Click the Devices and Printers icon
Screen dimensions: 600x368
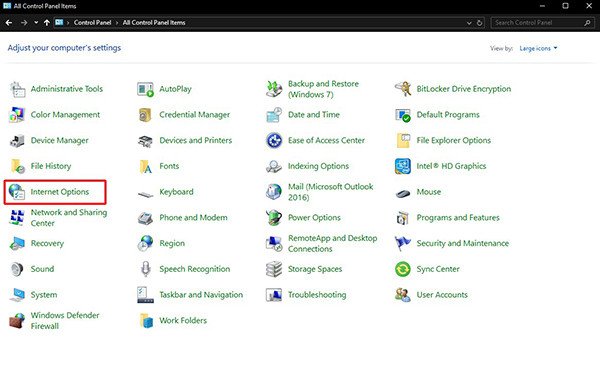145,141
